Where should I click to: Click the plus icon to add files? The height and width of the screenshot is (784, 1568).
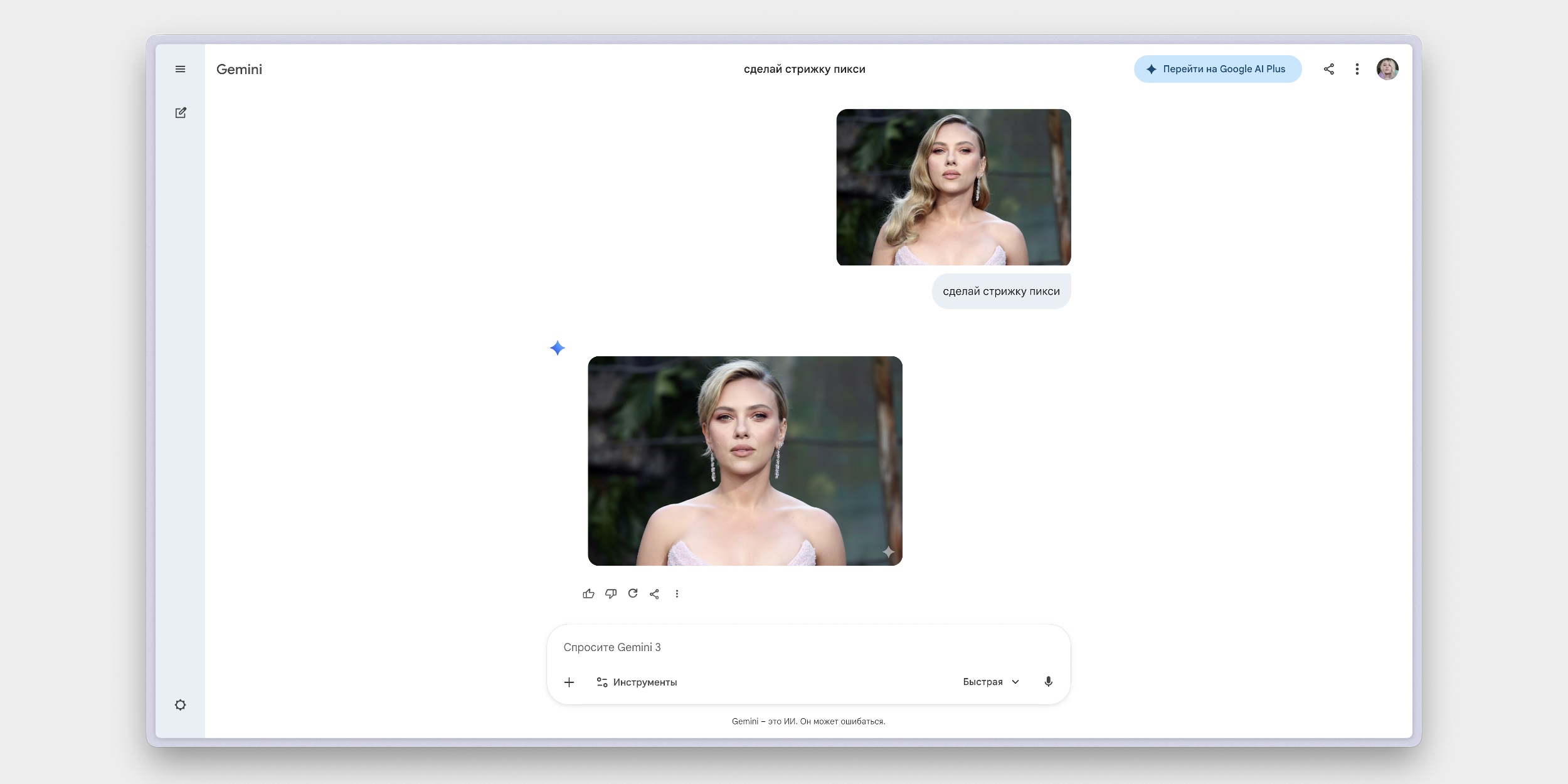pos(569,682)
